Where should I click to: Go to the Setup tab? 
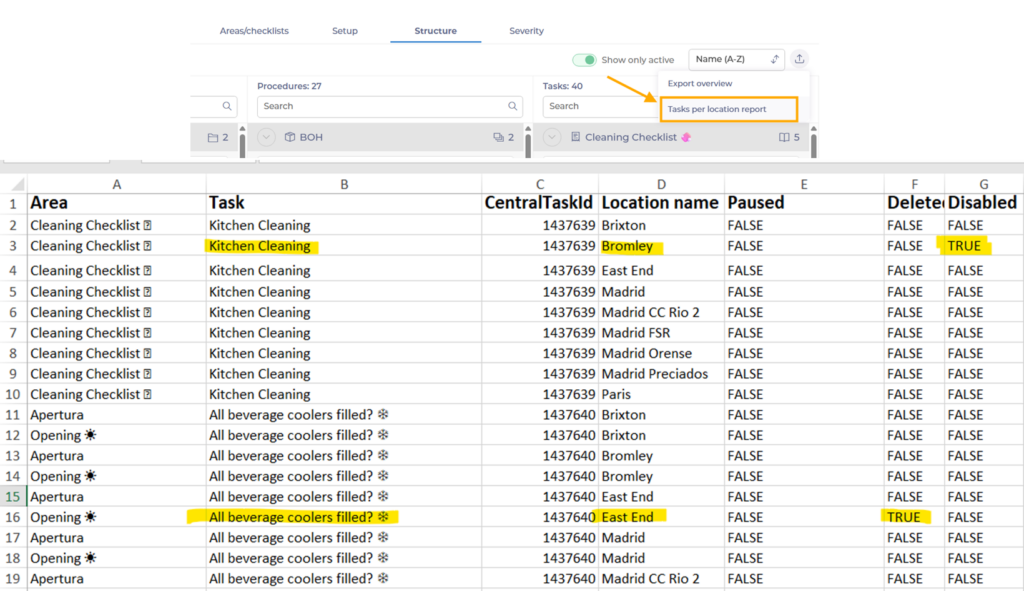coord(345,31)
